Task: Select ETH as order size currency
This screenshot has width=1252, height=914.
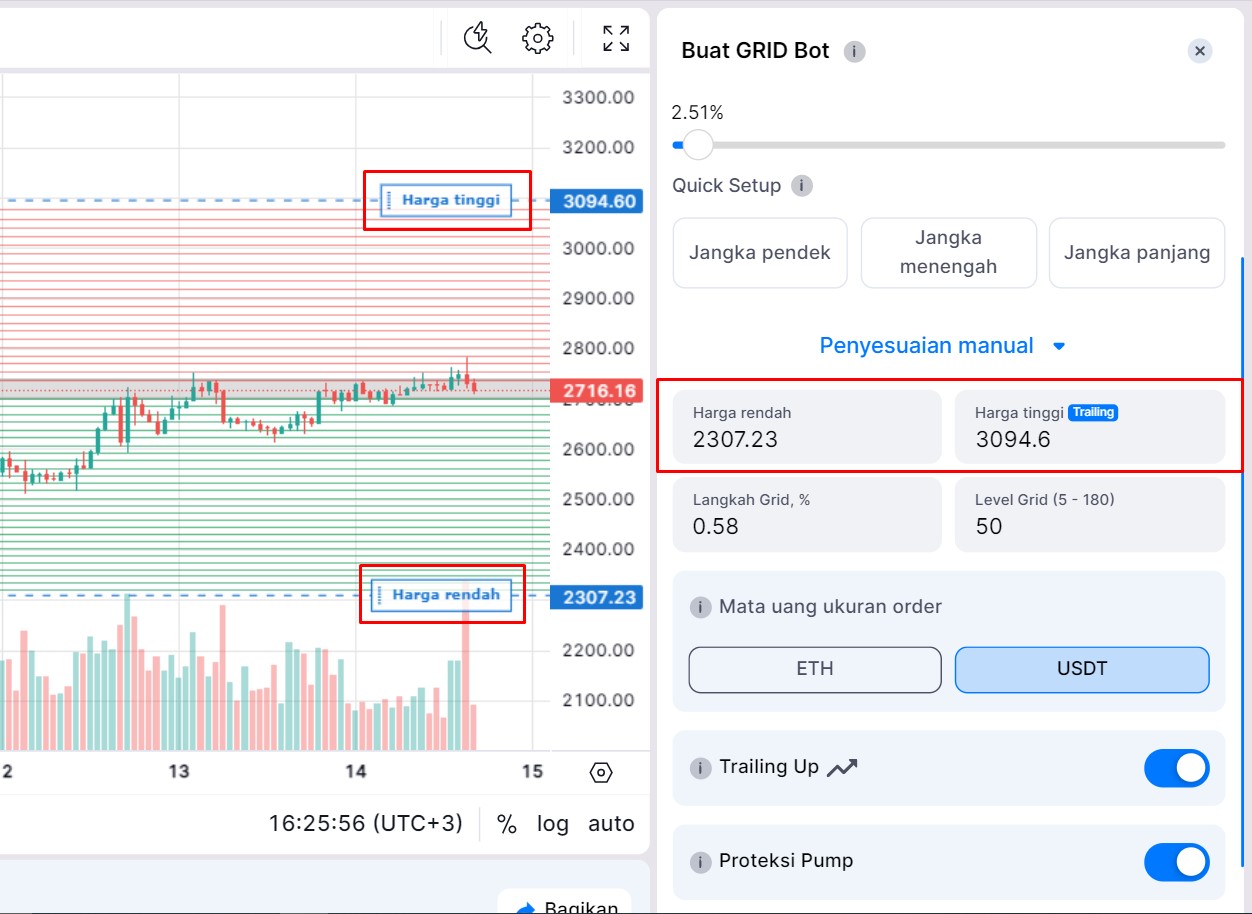Action: tap(814, 669)
